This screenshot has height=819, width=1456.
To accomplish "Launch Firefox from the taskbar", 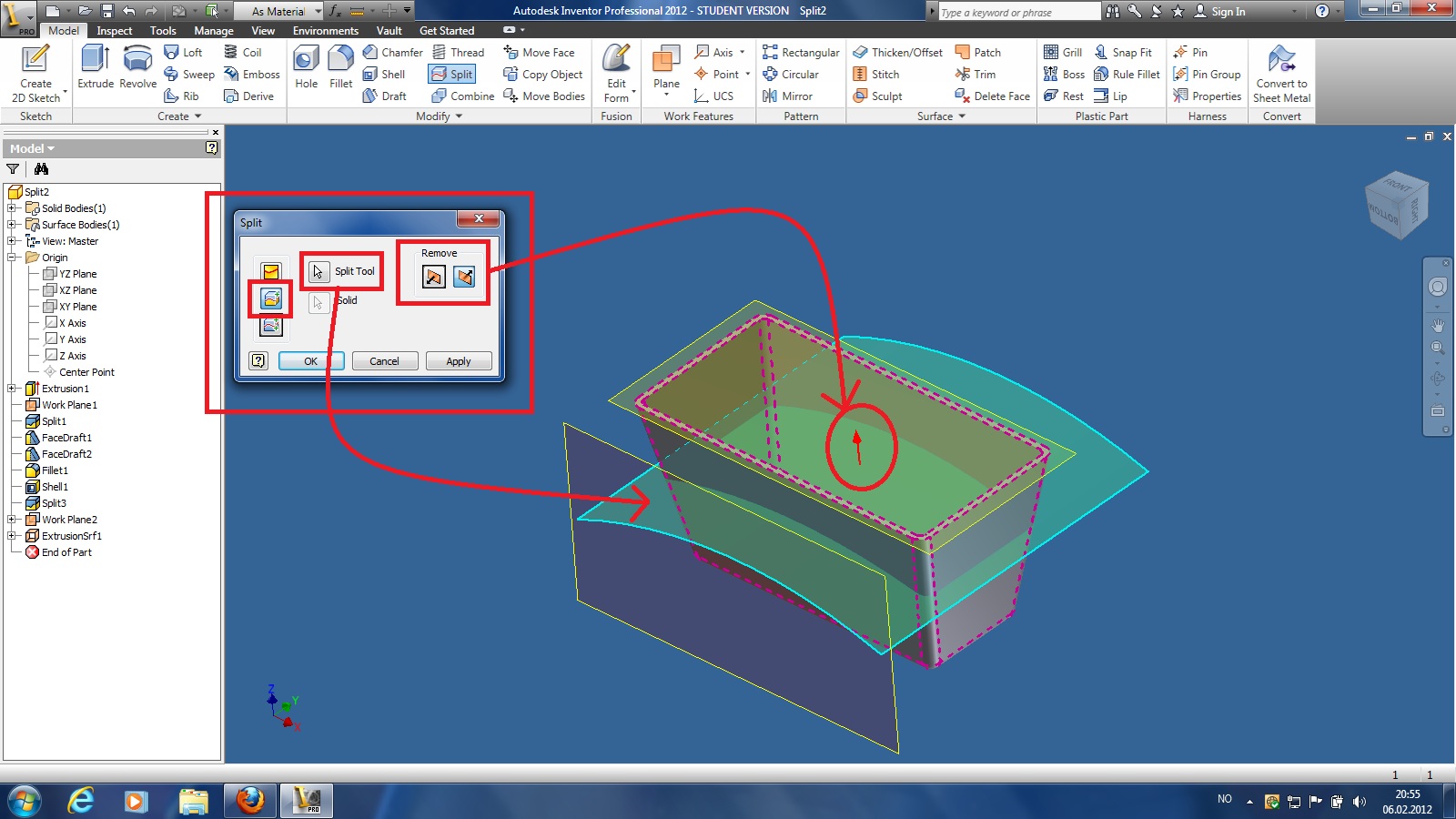I will 250,801.
